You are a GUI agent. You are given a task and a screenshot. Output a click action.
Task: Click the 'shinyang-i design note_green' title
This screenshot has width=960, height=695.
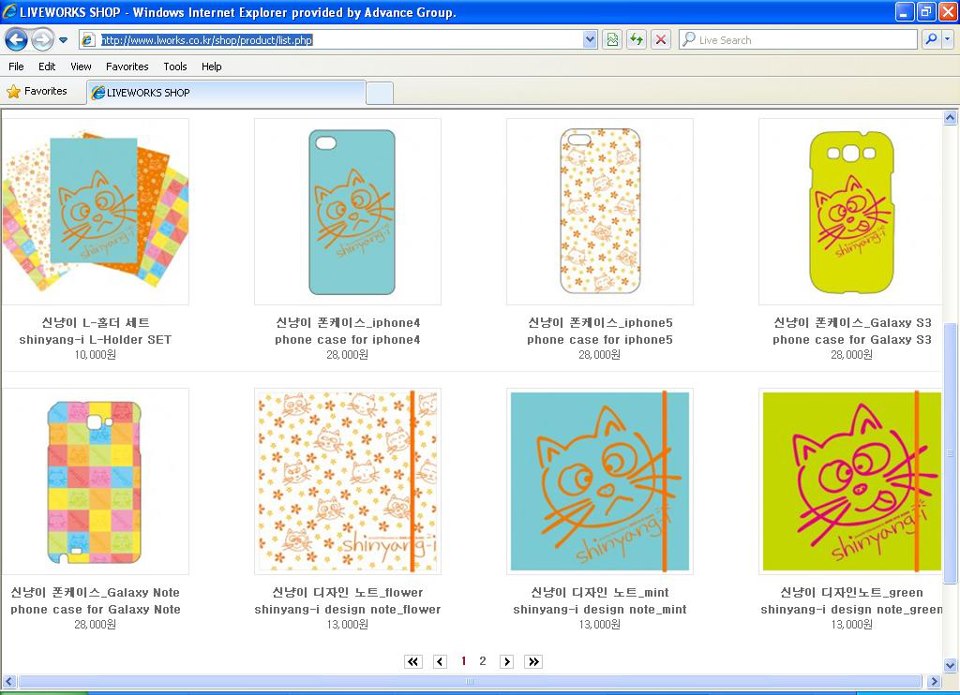[x=851, y=610]
